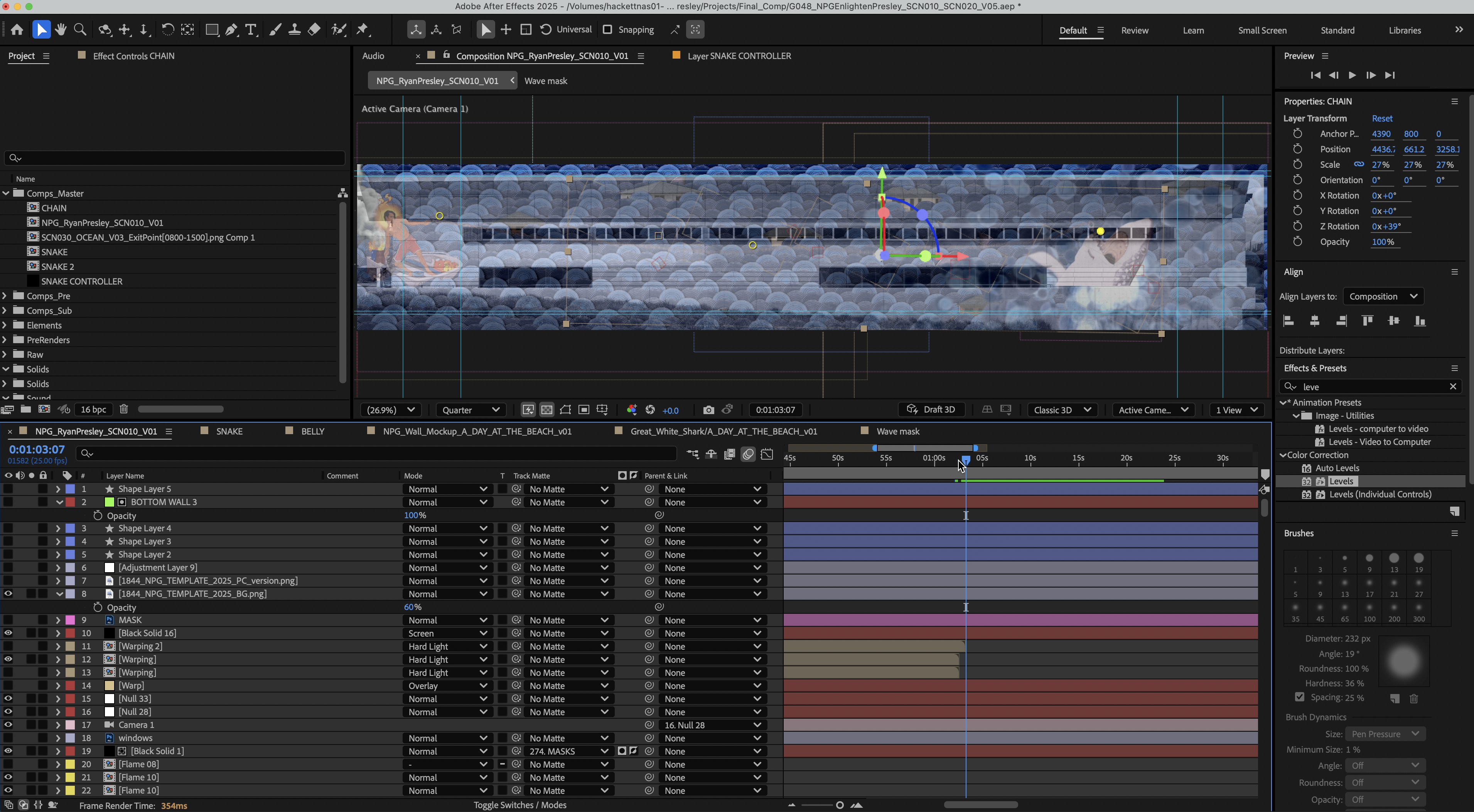Click Toggle Switches / Modes button
This screenshot has height=812, width=1474.
click(519, 805)
